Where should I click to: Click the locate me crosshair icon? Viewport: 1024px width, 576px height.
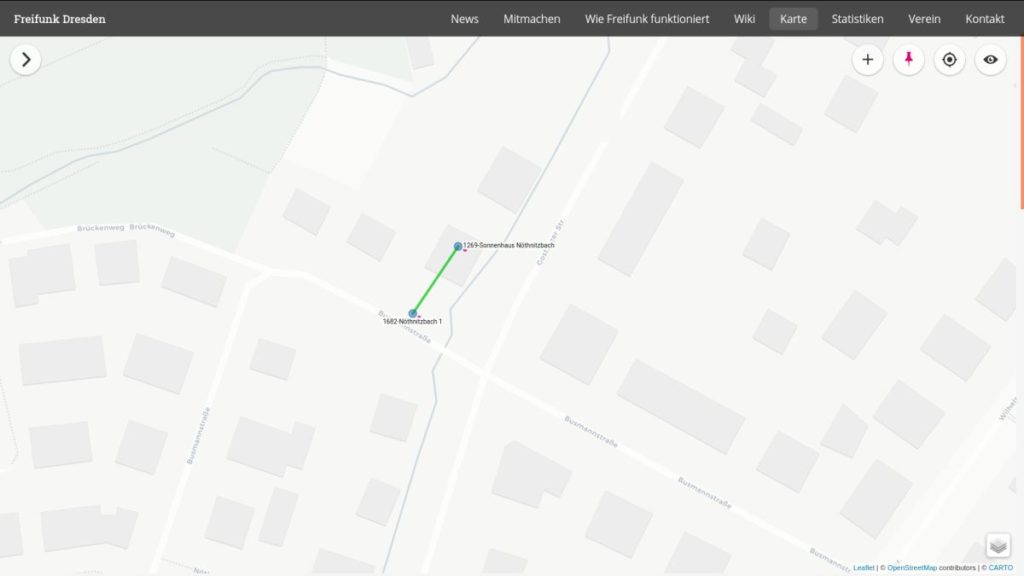(x=949, y=60)
